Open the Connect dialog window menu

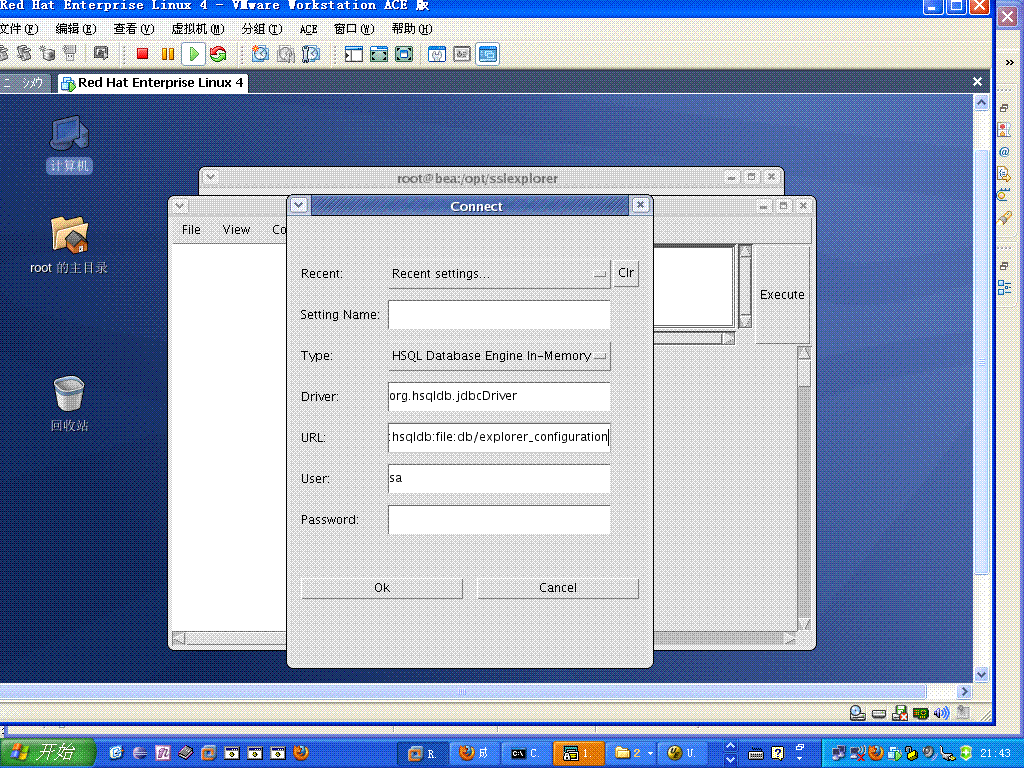[298, 205]
